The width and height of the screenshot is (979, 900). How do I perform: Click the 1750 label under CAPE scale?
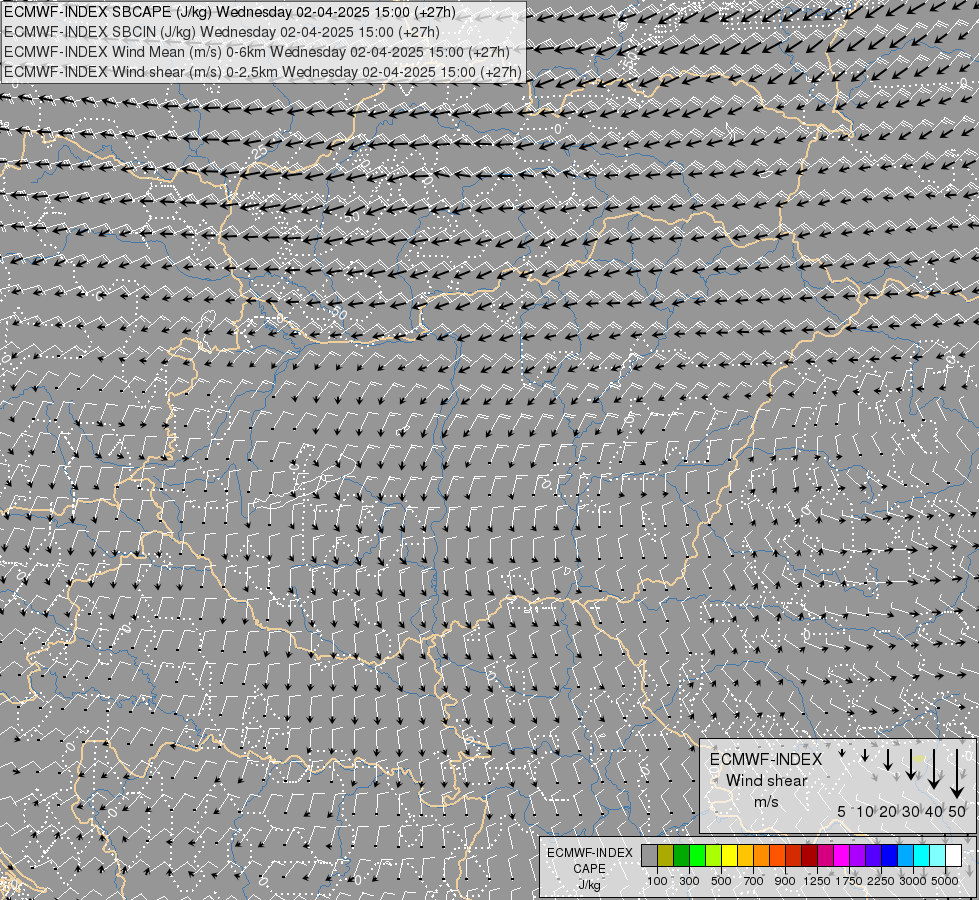(849, 881)
